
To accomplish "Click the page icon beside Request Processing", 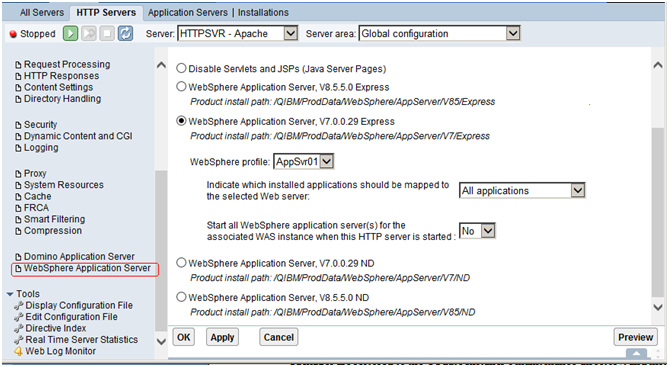I will pyautogui.click(x=18, y=65).
